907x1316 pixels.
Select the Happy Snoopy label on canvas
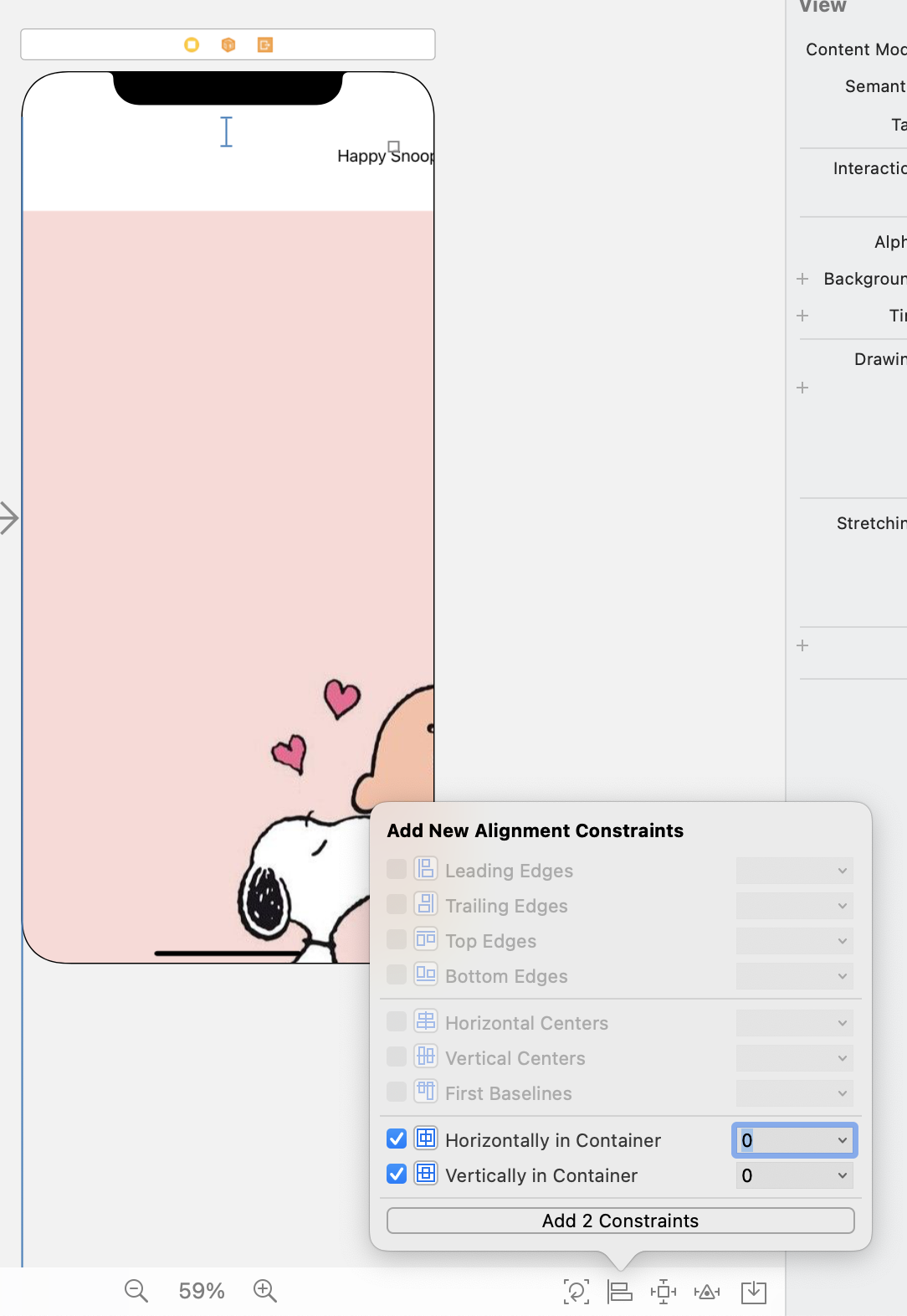pyautogui.click(x=385, y=156)
